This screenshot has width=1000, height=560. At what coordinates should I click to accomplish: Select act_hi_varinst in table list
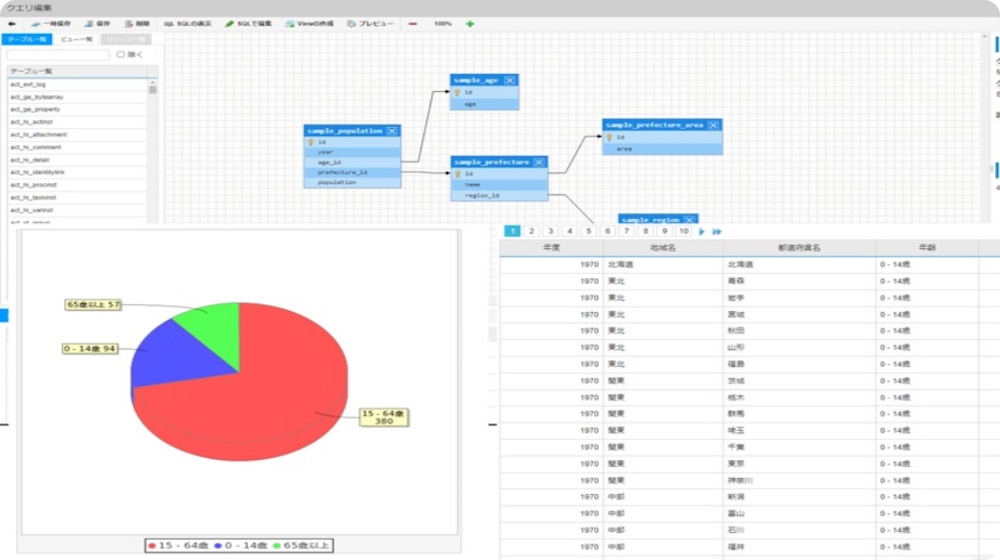(77, 210)
